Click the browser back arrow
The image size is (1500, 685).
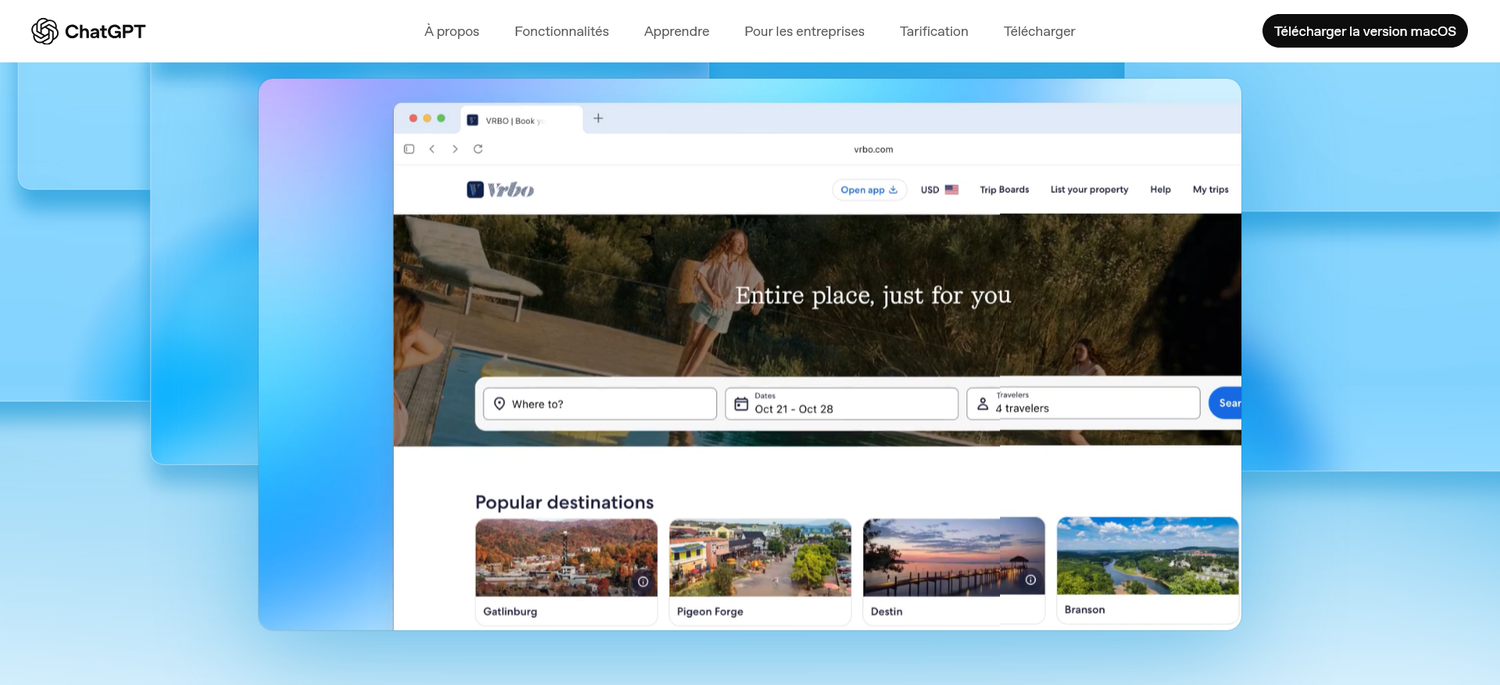tap(432, 148)
